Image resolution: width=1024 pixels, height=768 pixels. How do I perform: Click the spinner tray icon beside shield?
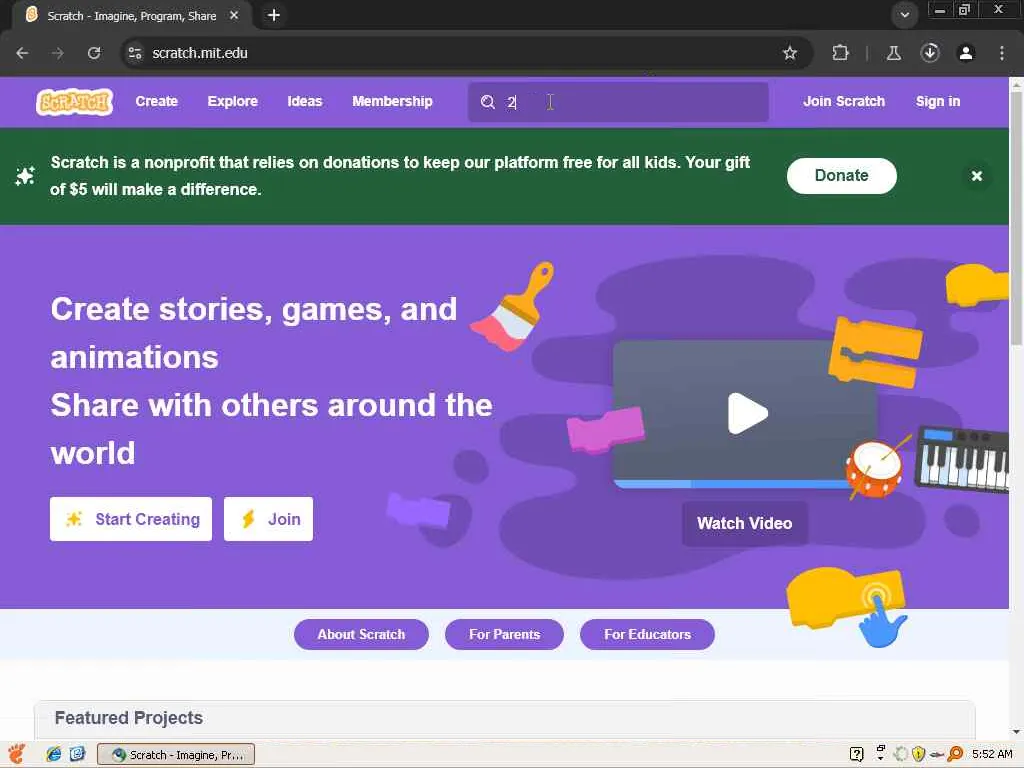coord(901,754)
